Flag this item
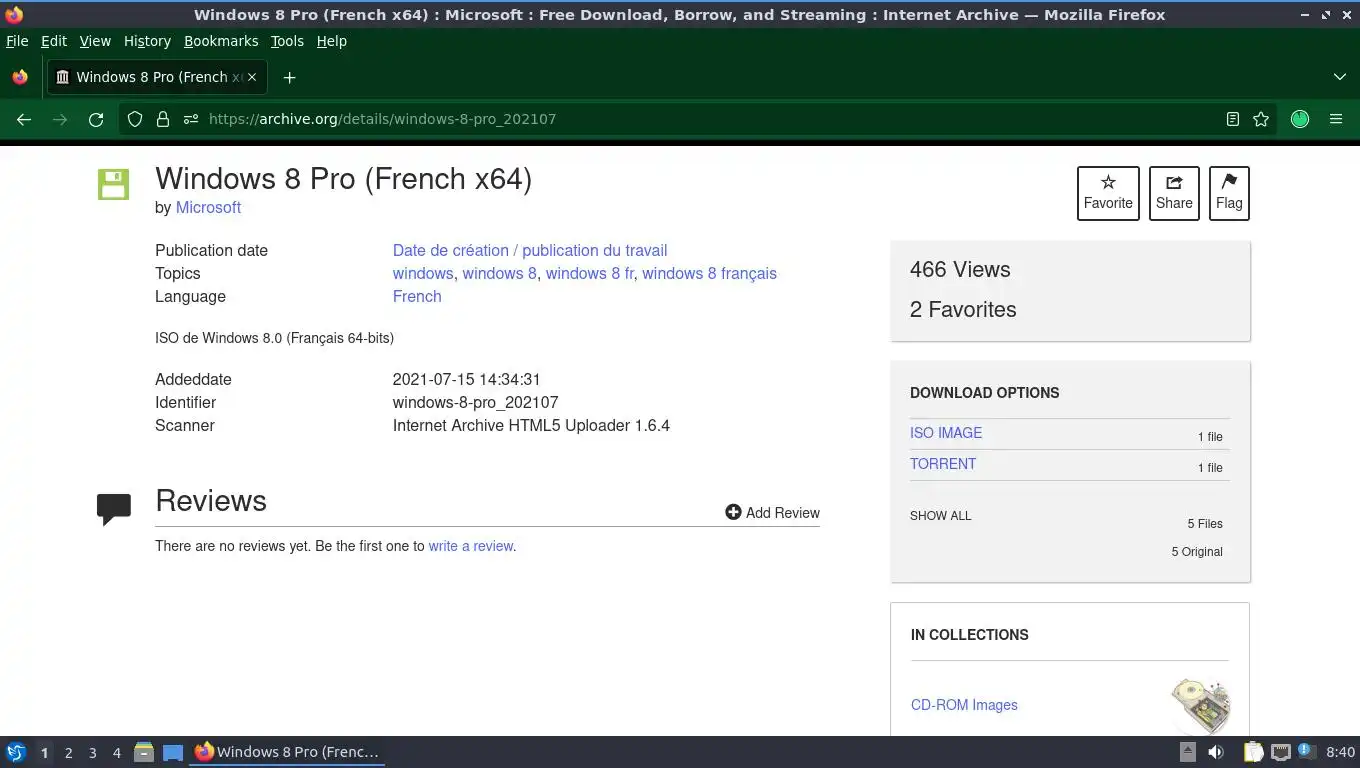Viewport: 1360px width, 768px height. pyautogui.click(x=1229, y=193)
